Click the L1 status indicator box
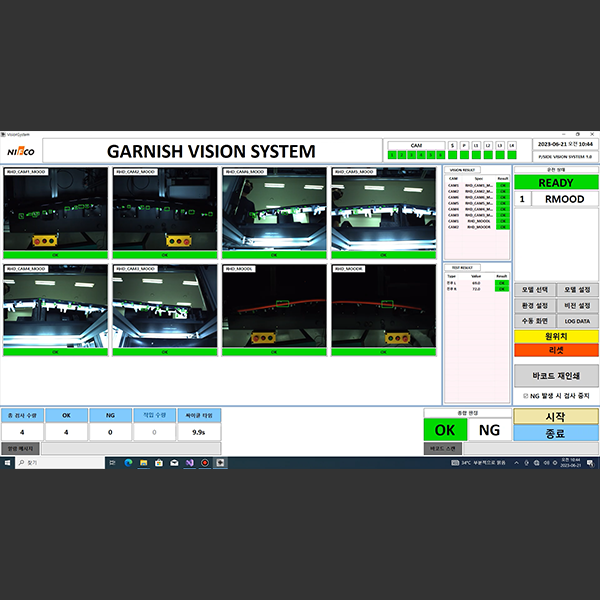 [x=476, y=146]
